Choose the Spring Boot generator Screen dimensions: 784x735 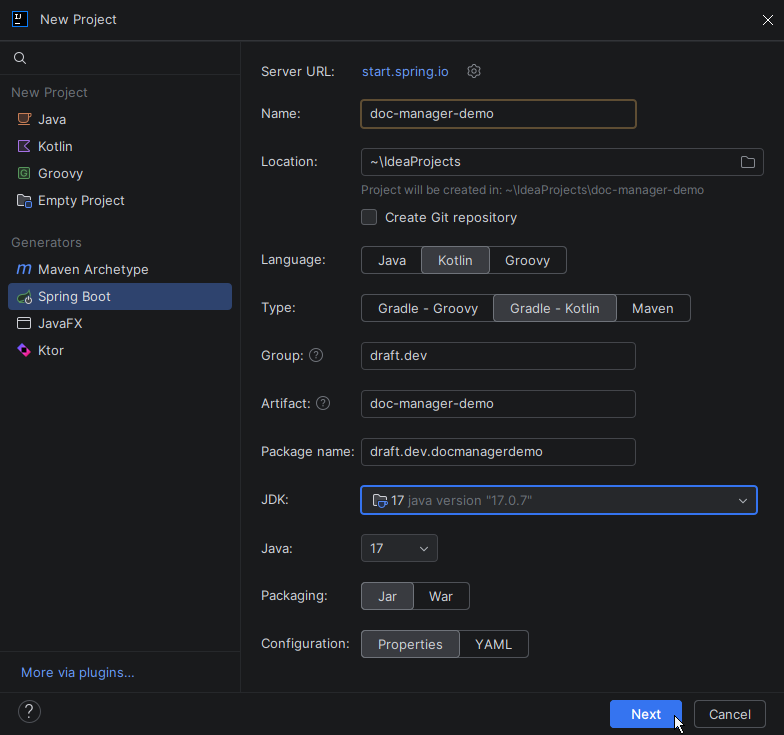point(120,296)
